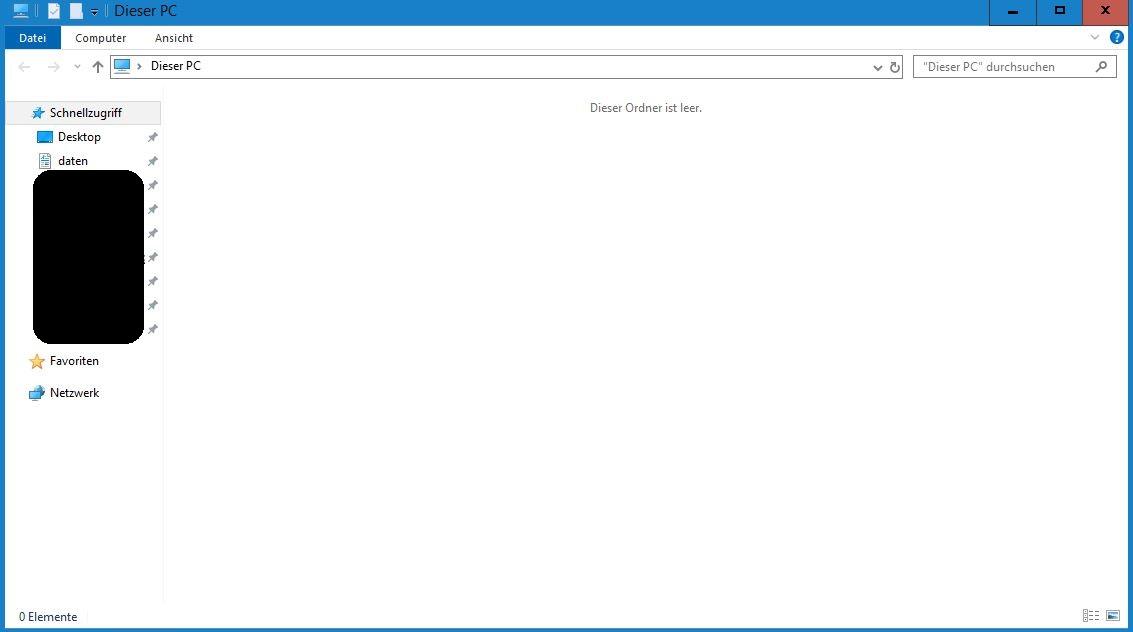
Task: Open the daten pinned folder
Action: coord(73,161)
